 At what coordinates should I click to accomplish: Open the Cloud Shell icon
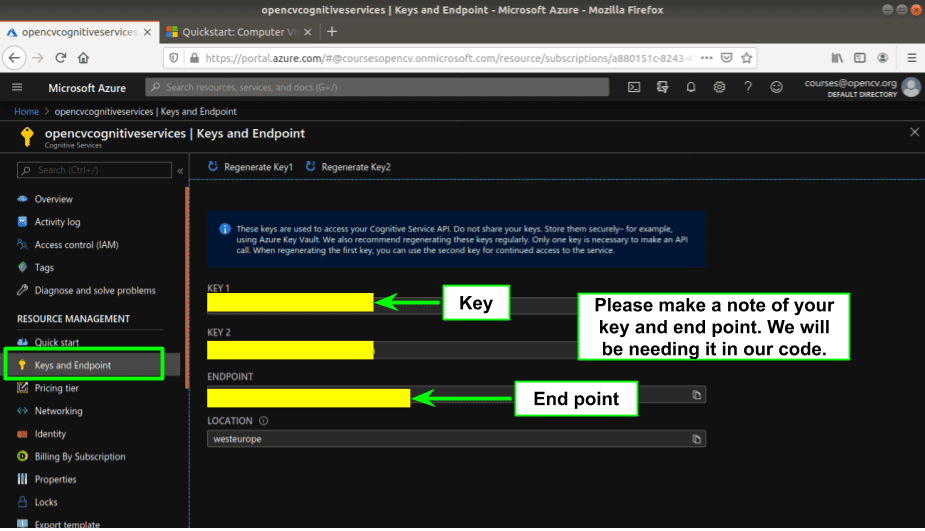tap(634, 87)
